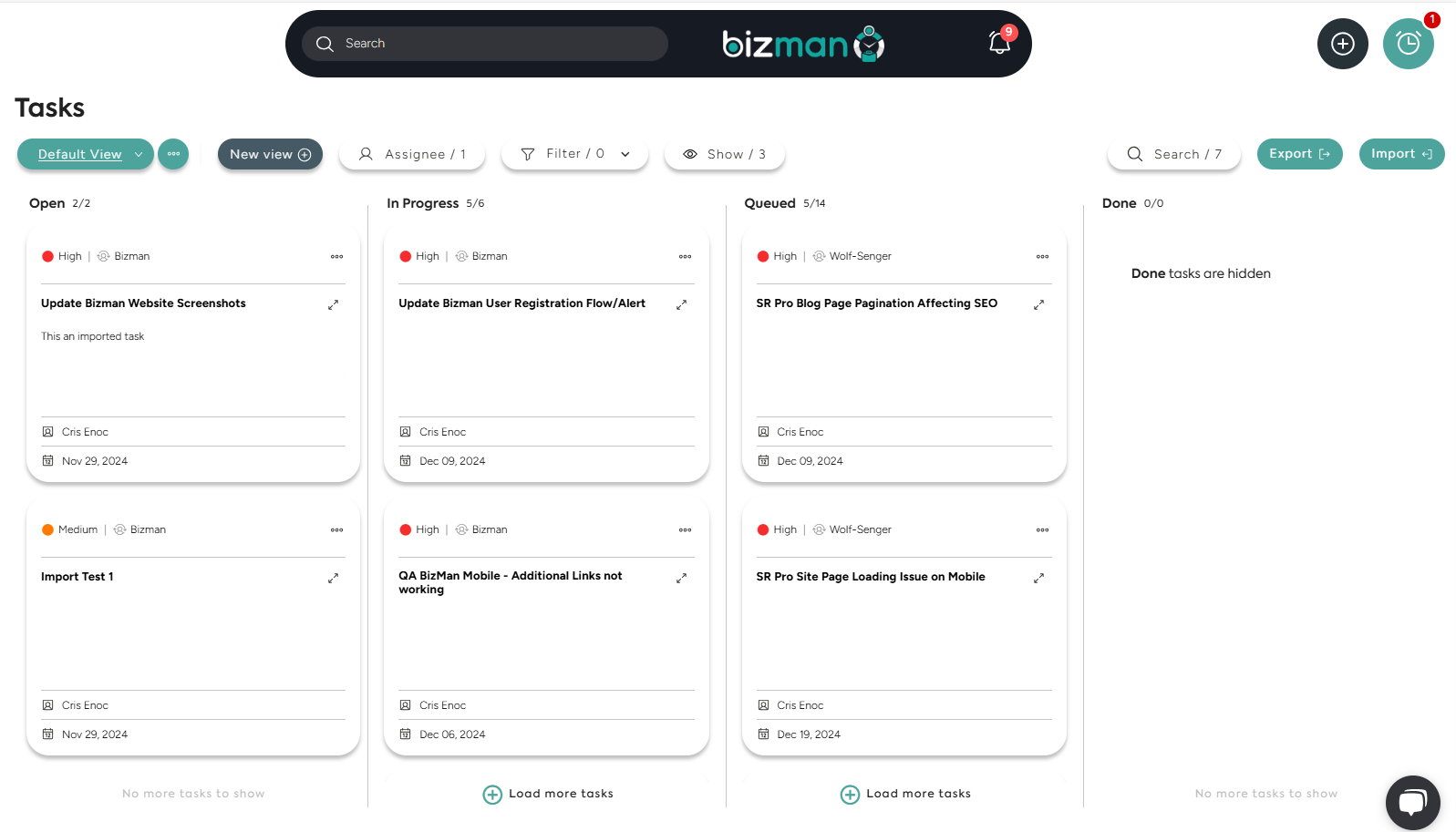
Task: Toggle the Show / 3 visibility options
Action: click(725, 154)
